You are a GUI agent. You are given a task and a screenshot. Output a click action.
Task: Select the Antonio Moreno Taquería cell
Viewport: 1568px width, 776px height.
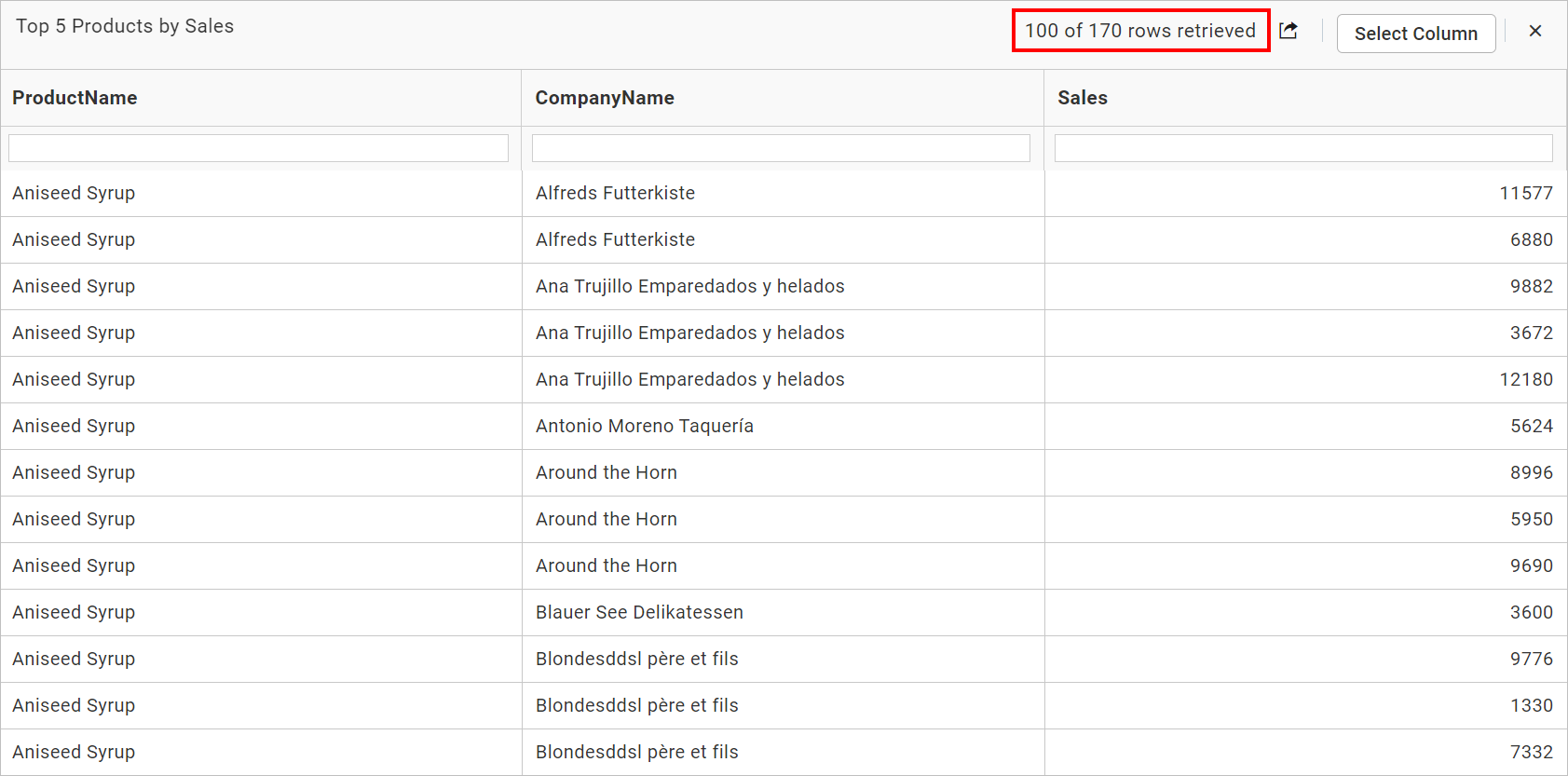[645, 426]
